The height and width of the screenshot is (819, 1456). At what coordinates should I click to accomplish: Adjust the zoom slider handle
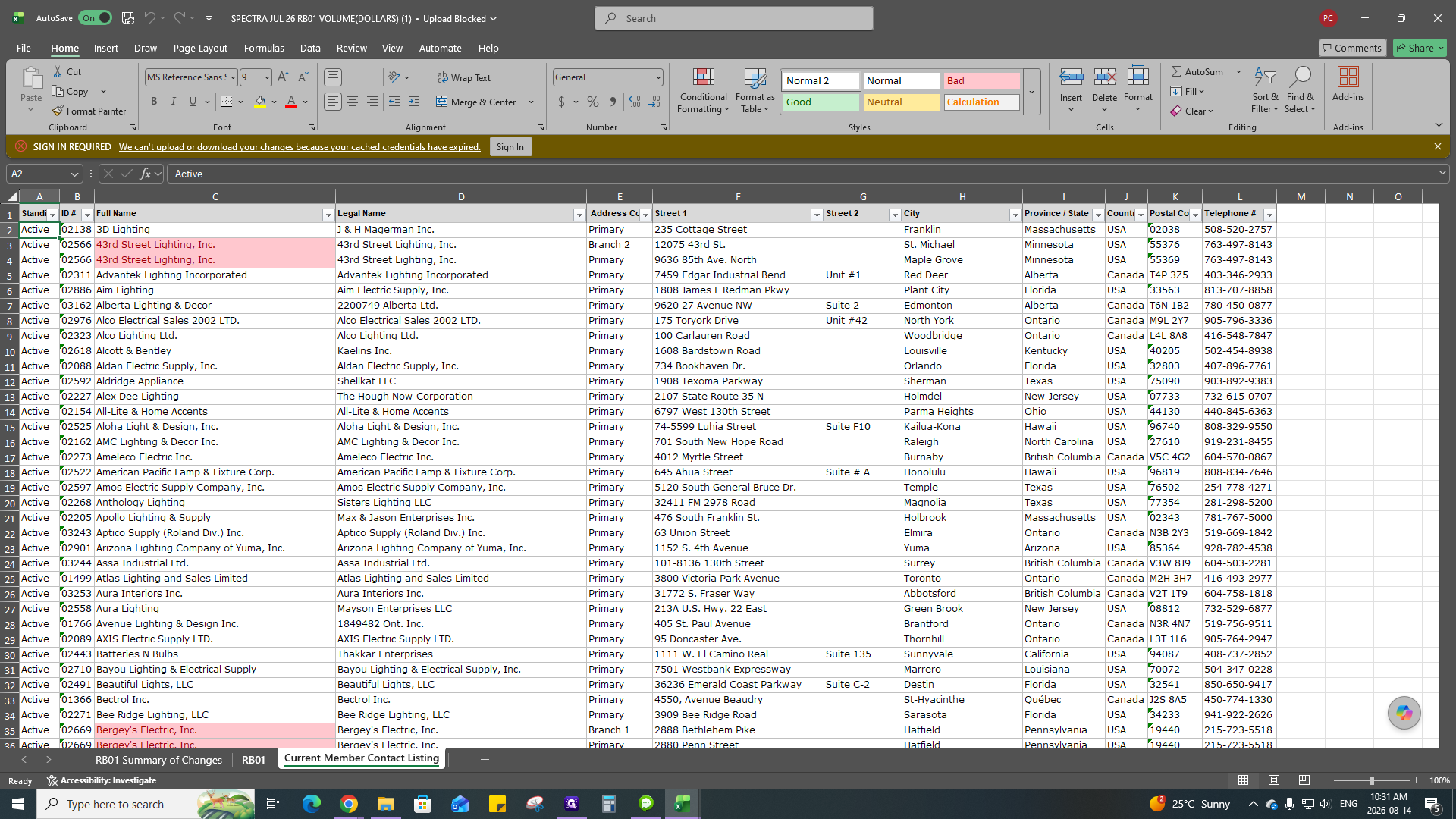tap(1371, 780)
